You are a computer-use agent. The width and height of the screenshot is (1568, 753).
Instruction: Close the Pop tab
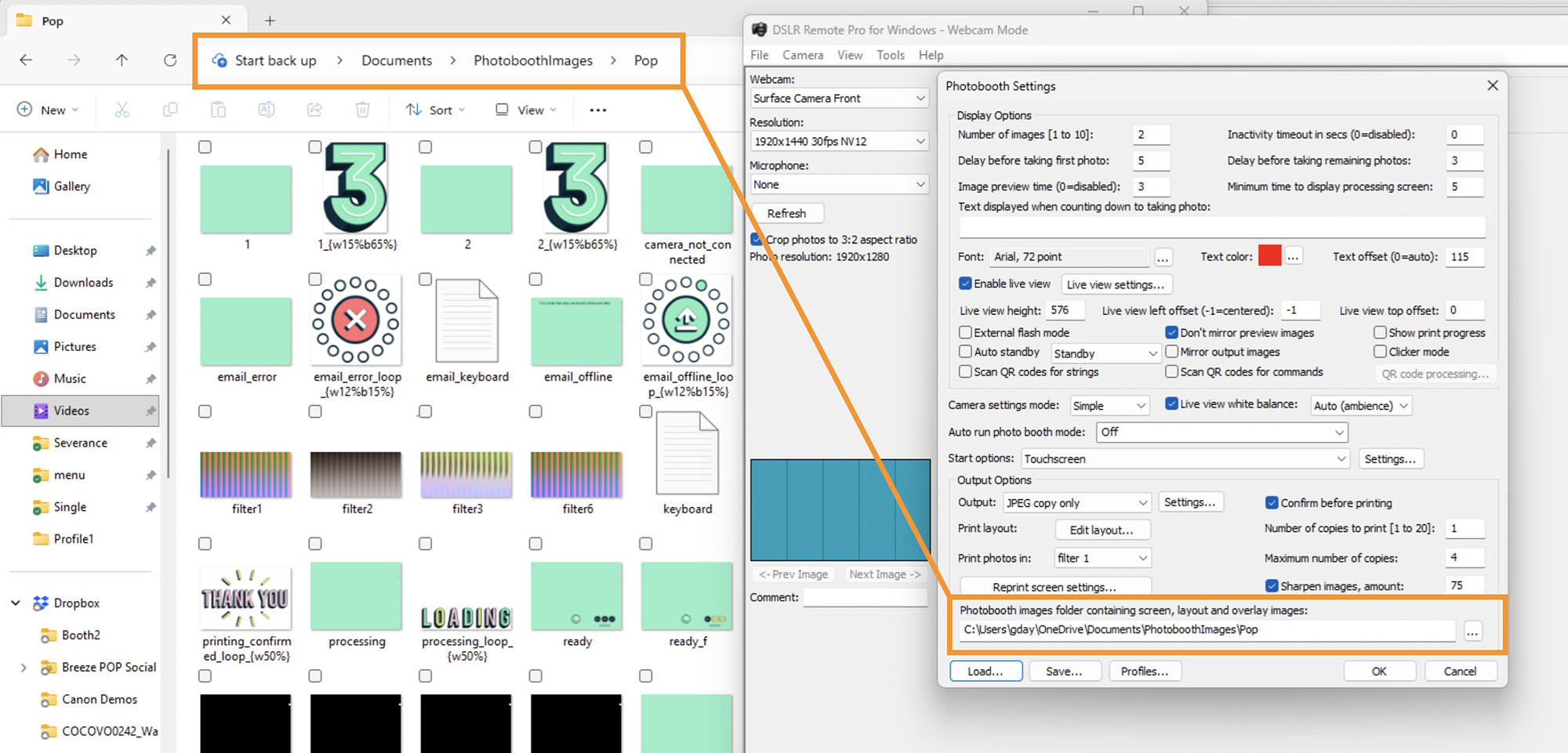pyautogui.click(x=226, y=20)
